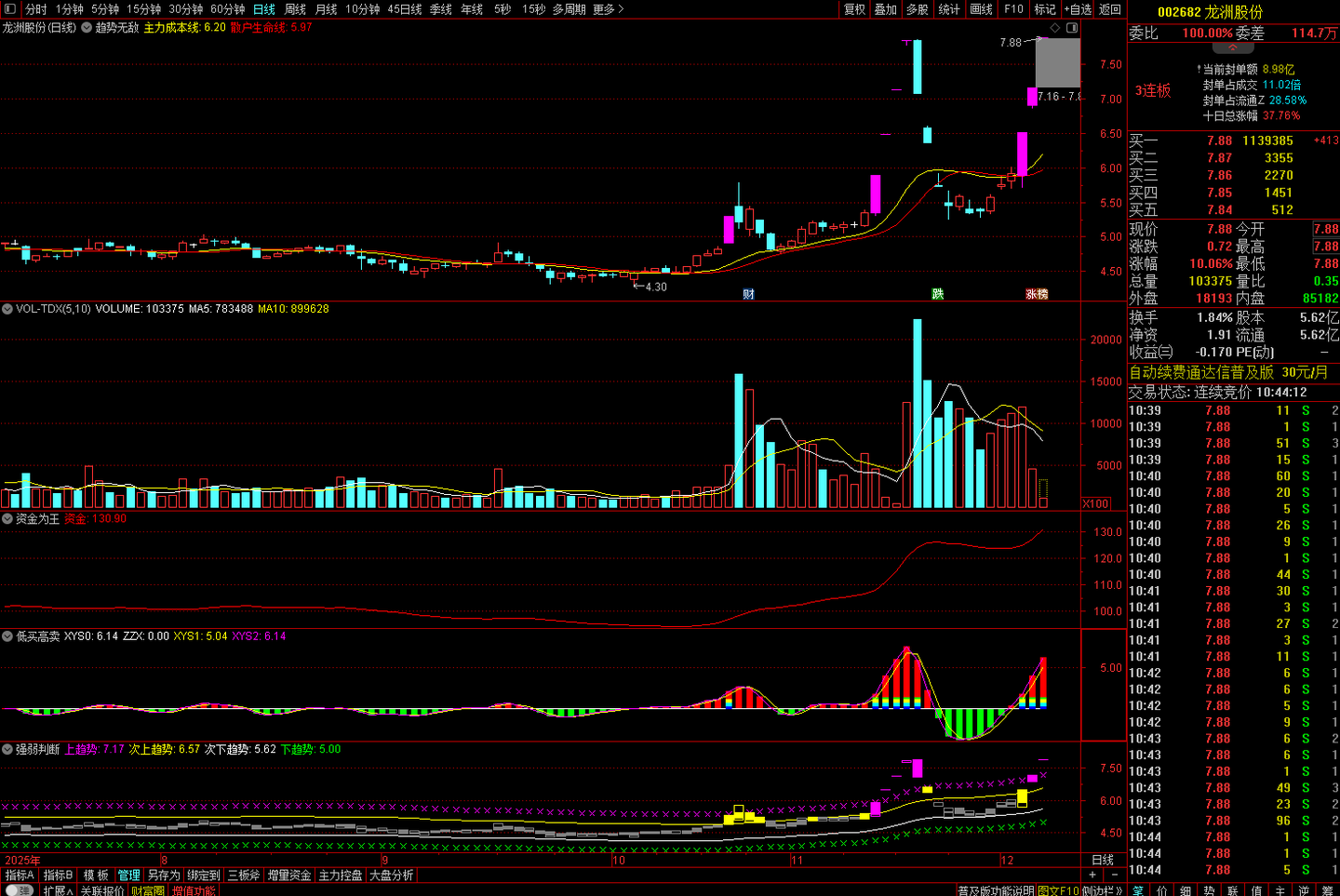1340x896 pixels.
Task: Click the minus icon to remove indicator panel
Action: pyautogui.click(x=1115, y=875)
